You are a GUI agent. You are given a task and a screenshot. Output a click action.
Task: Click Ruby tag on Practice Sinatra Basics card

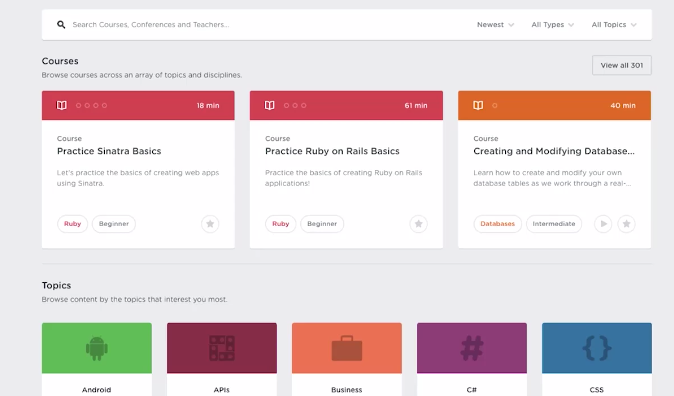click(72, 224)
